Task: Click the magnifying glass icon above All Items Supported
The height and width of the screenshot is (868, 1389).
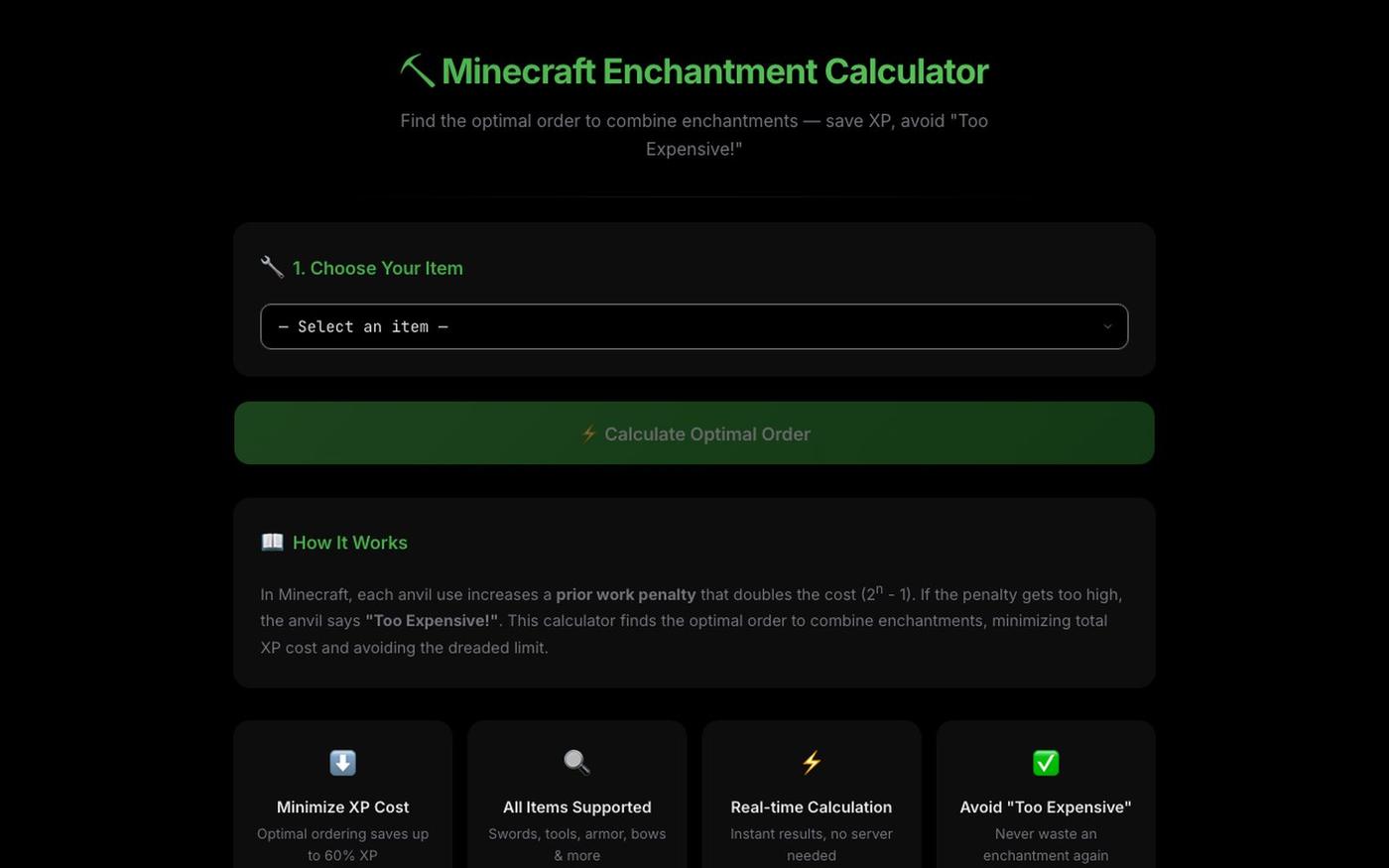Action: point(576,762)
